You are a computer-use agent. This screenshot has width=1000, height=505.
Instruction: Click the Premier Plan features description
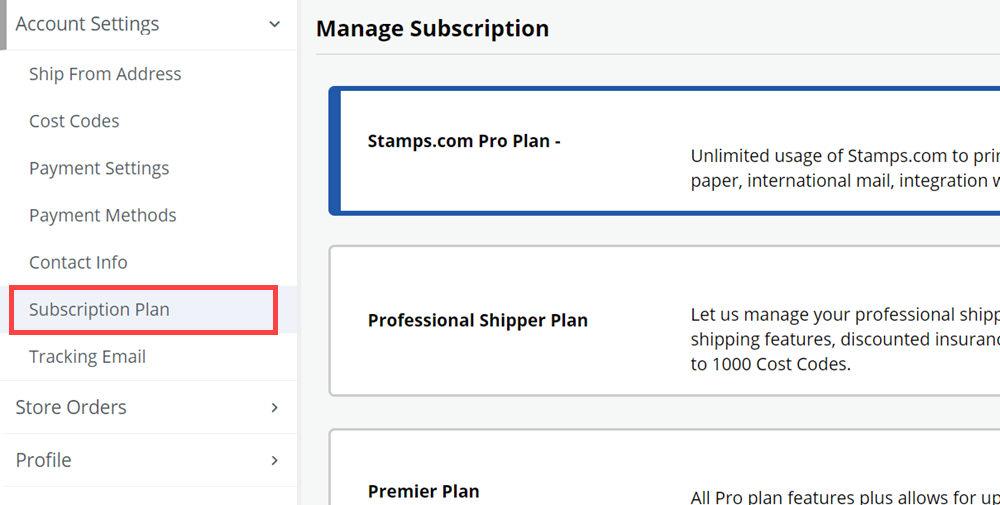[844, 497]
